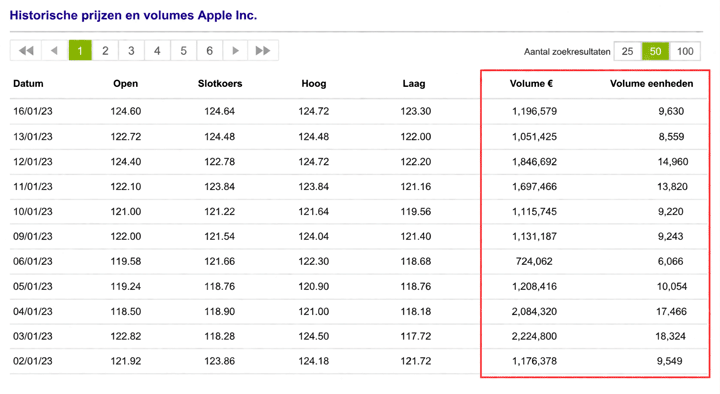Click high value 121.64

(x=314, y=211)
